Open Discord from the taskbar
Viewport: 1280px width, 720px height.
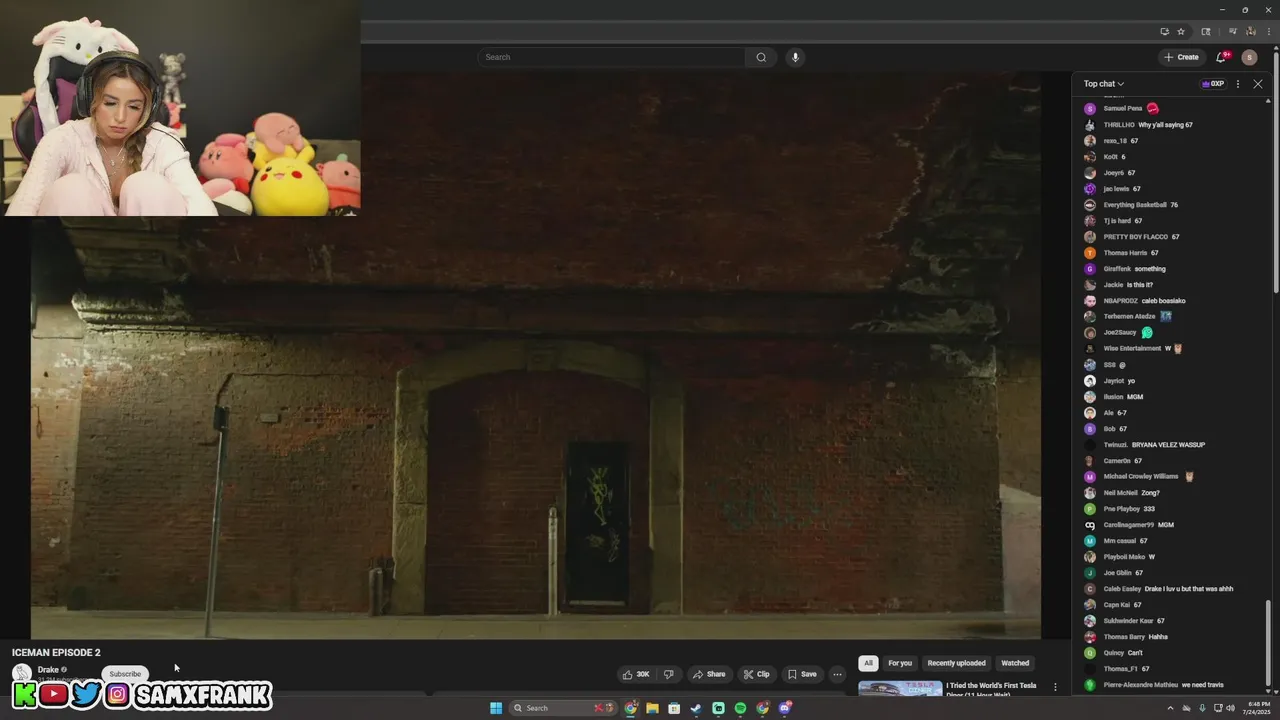point(785,708)
